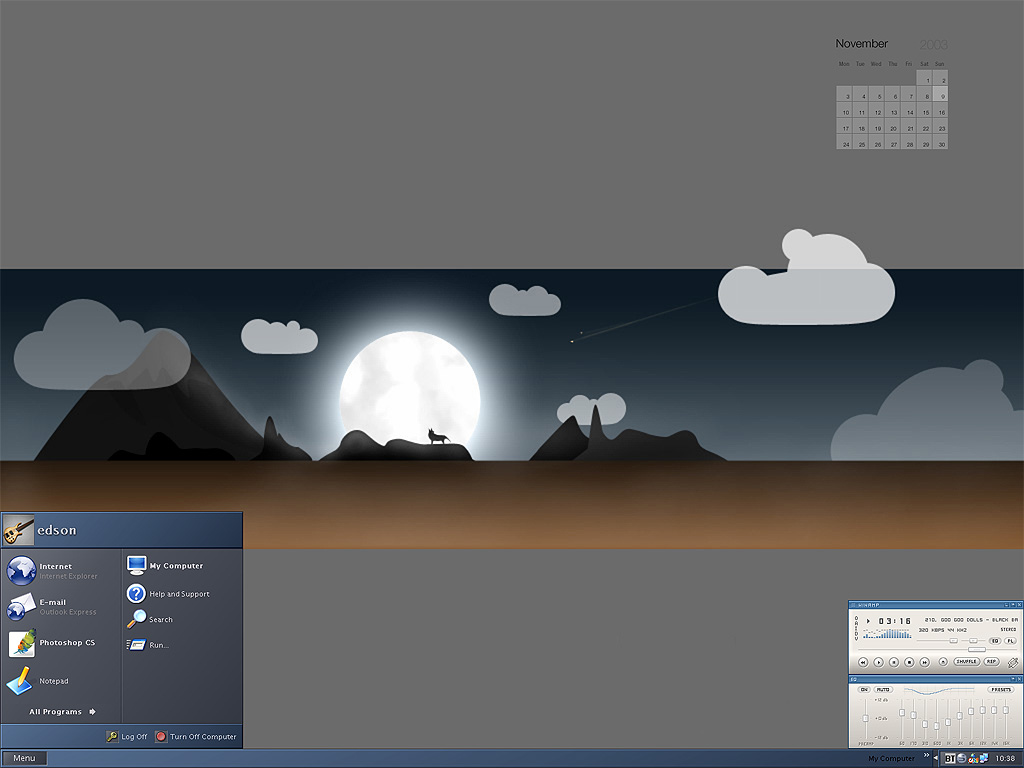
Task: Click the Winamp seek bar handle
Action: 977,650
